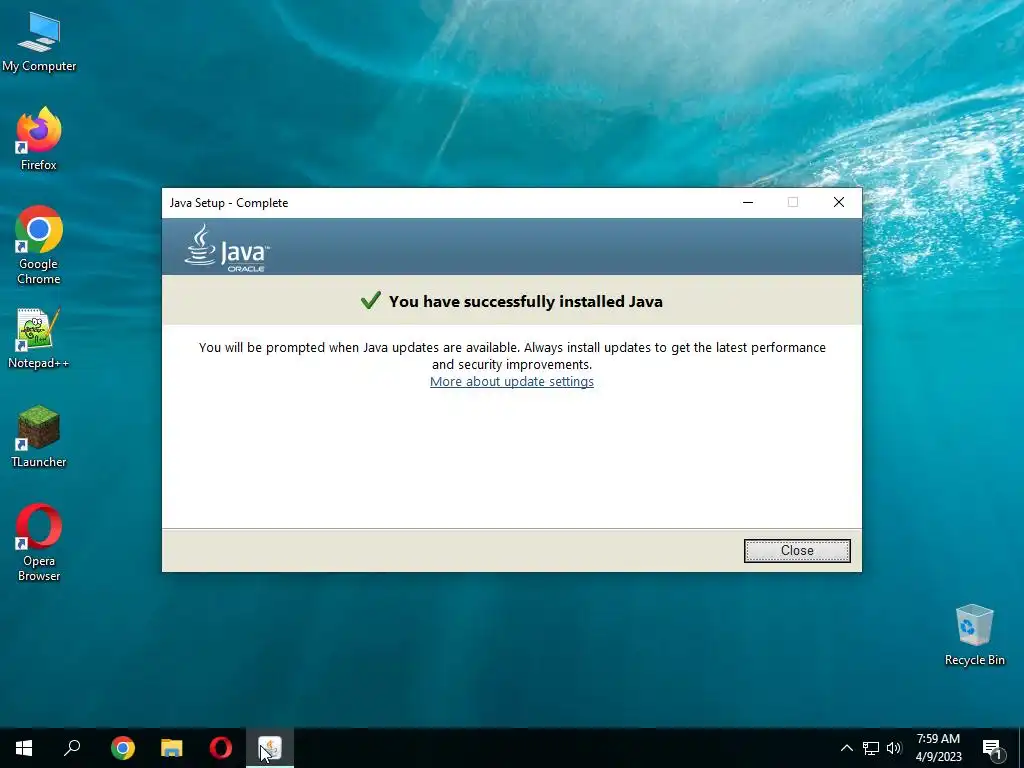The width and height of the screenshot is (1024, 768).
Task: Open My Computer desktop icon
Action: pos(39,42)
